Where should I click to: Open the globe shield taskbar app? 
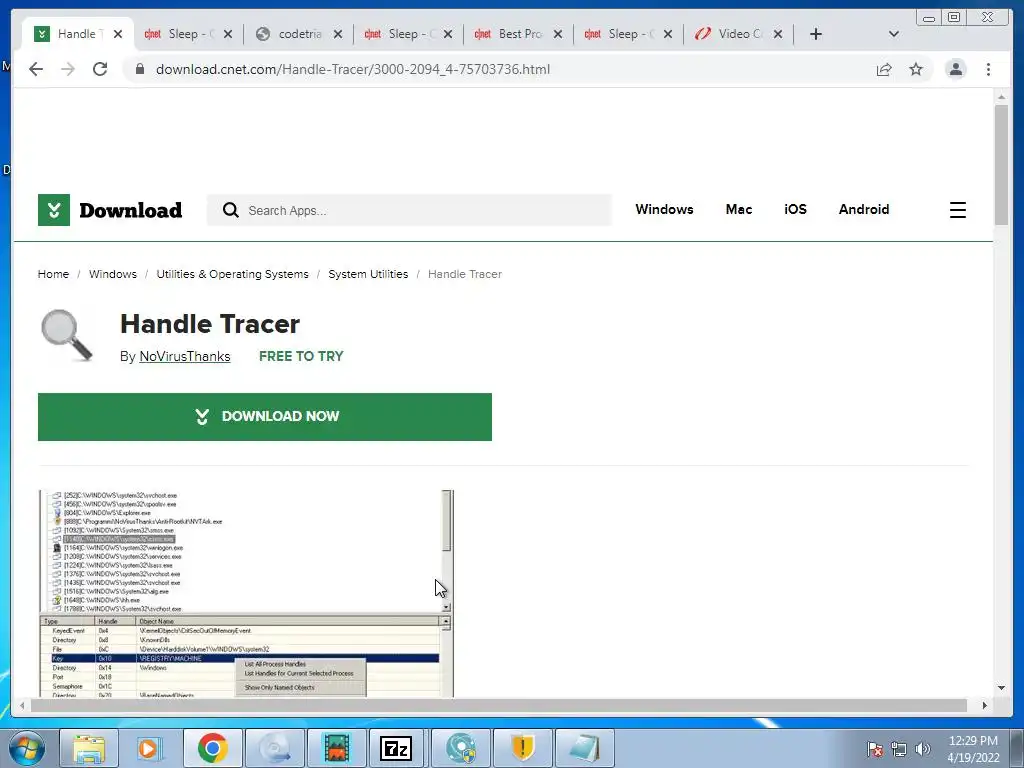[460, 748]
